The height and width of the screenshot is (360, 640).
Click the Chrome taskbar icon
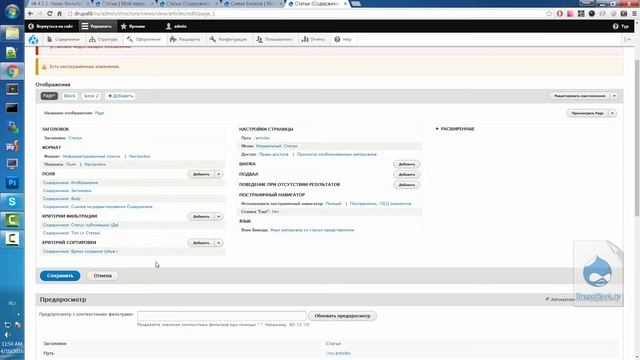click(12, 71)
